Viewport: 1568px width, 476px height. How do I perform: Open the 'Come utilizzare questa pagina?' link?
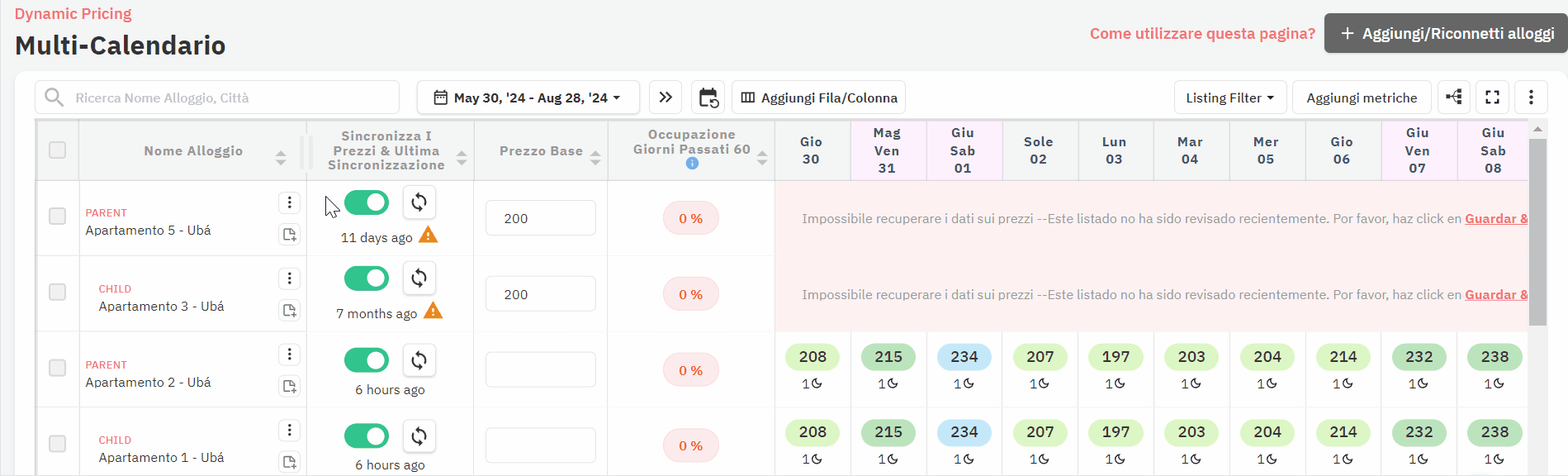pos(1202,34)
